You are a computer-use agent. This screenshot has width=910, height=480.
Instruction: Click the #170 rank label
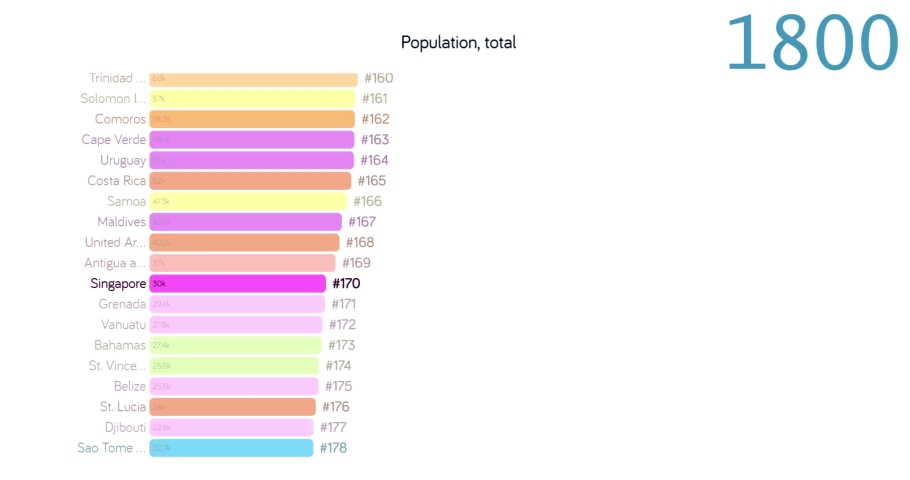[x=346, y=283]
